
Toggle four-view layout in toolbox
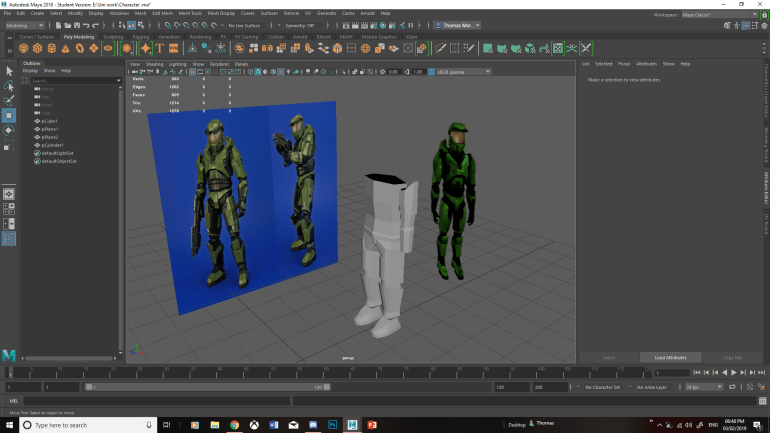pyautogui.click(x=9, y=209)
